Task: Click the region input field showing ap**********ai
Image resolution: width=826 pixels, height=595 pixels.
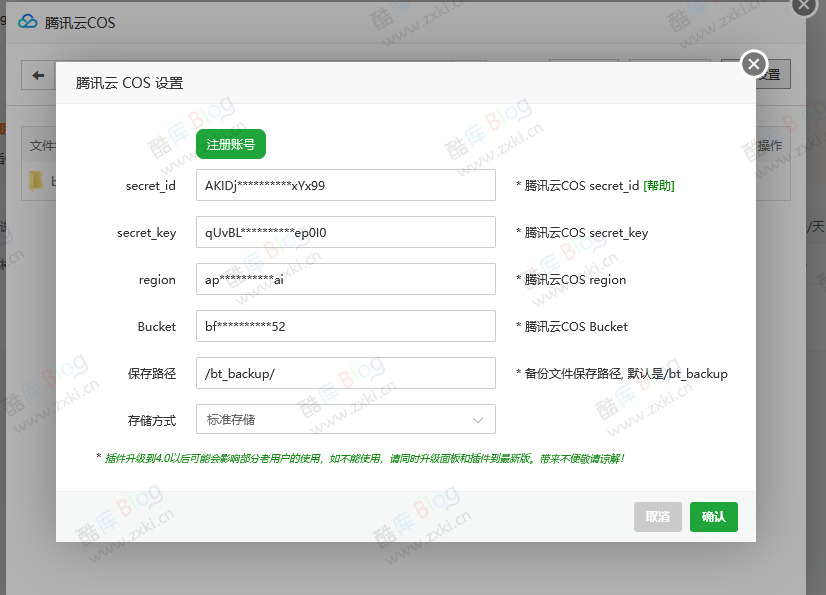Action: click(x=345, y=279)
